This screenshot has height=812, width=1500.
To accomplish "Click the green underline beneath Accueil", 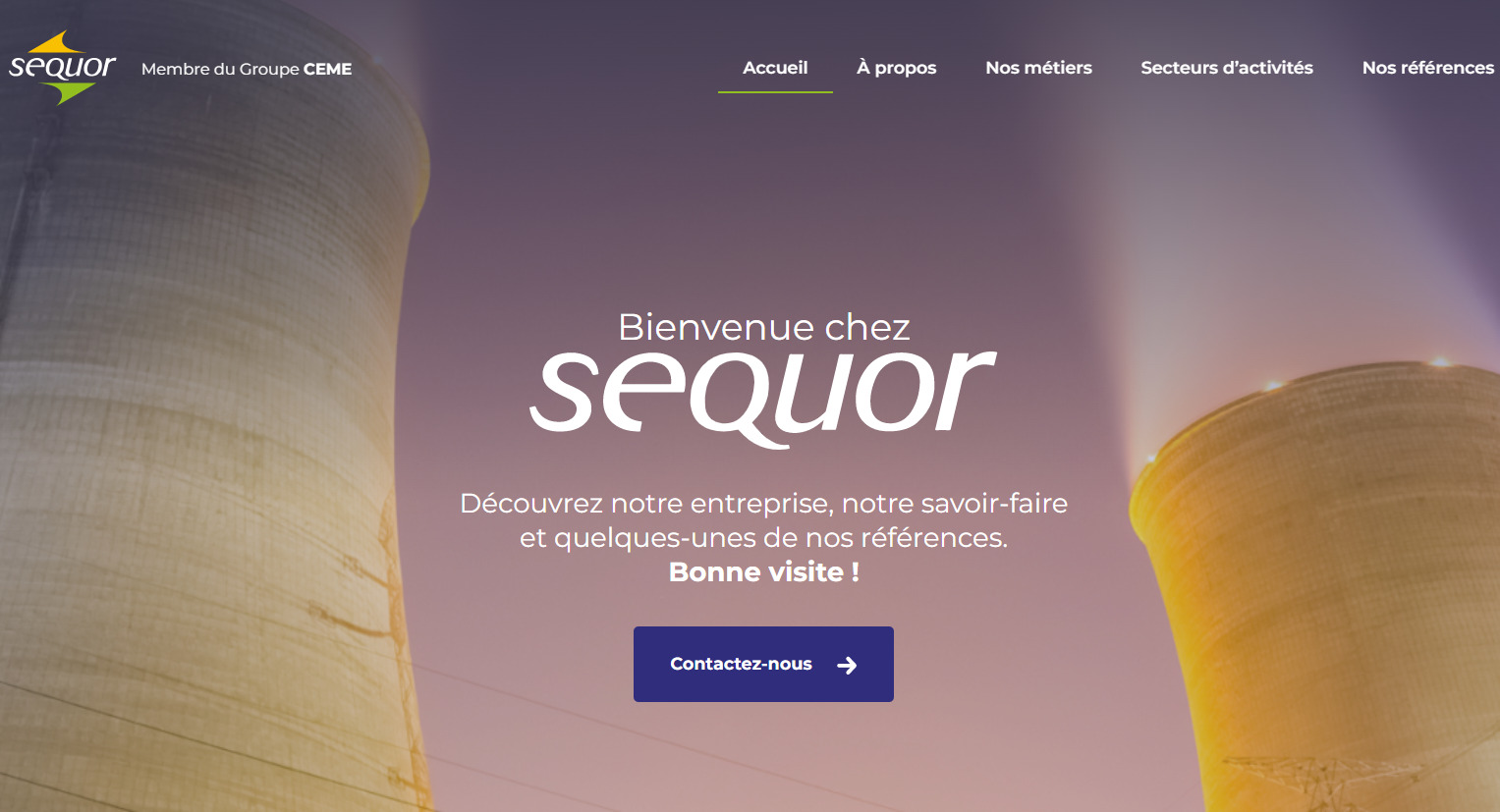I will [775, 92].
